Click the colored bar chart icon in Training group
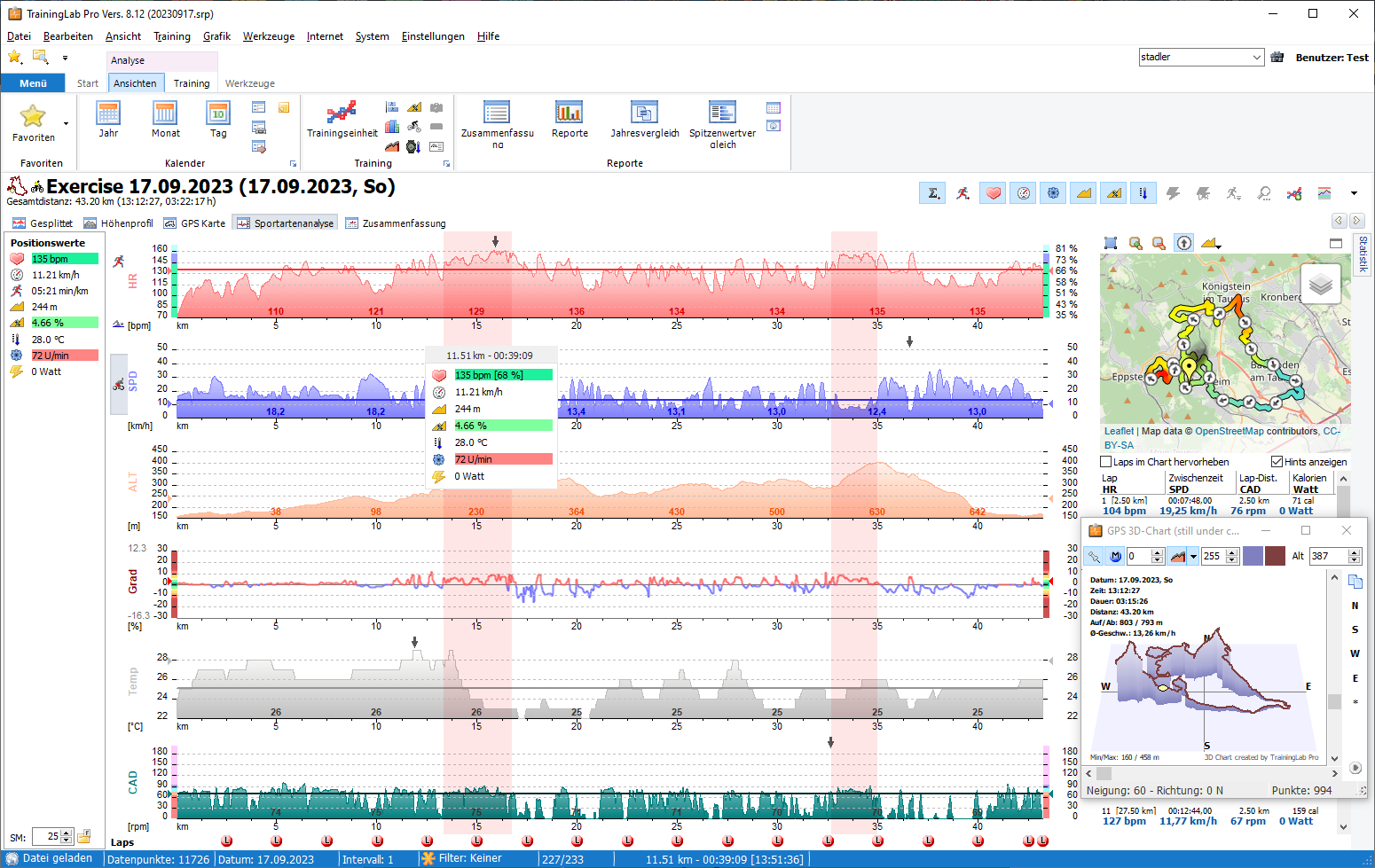1375x868 pixels. (x=391, y=127)
